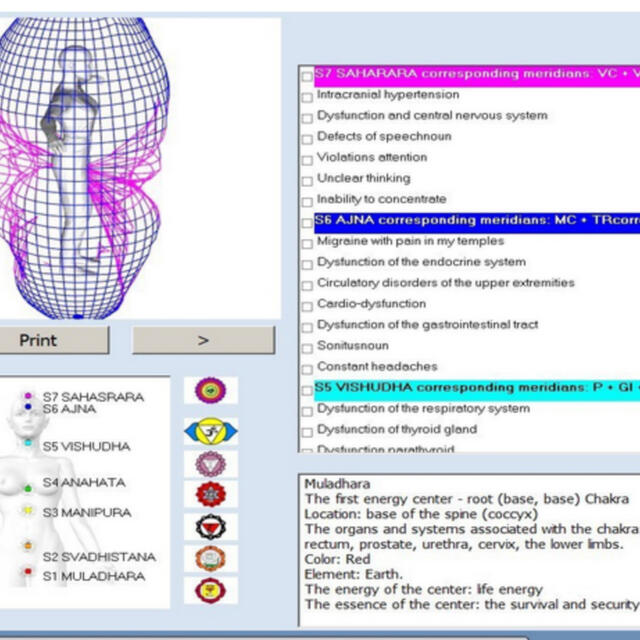640x640 pixels.
Task: Tick the Violations attention checkbox
Action: (x=307, y=160)
